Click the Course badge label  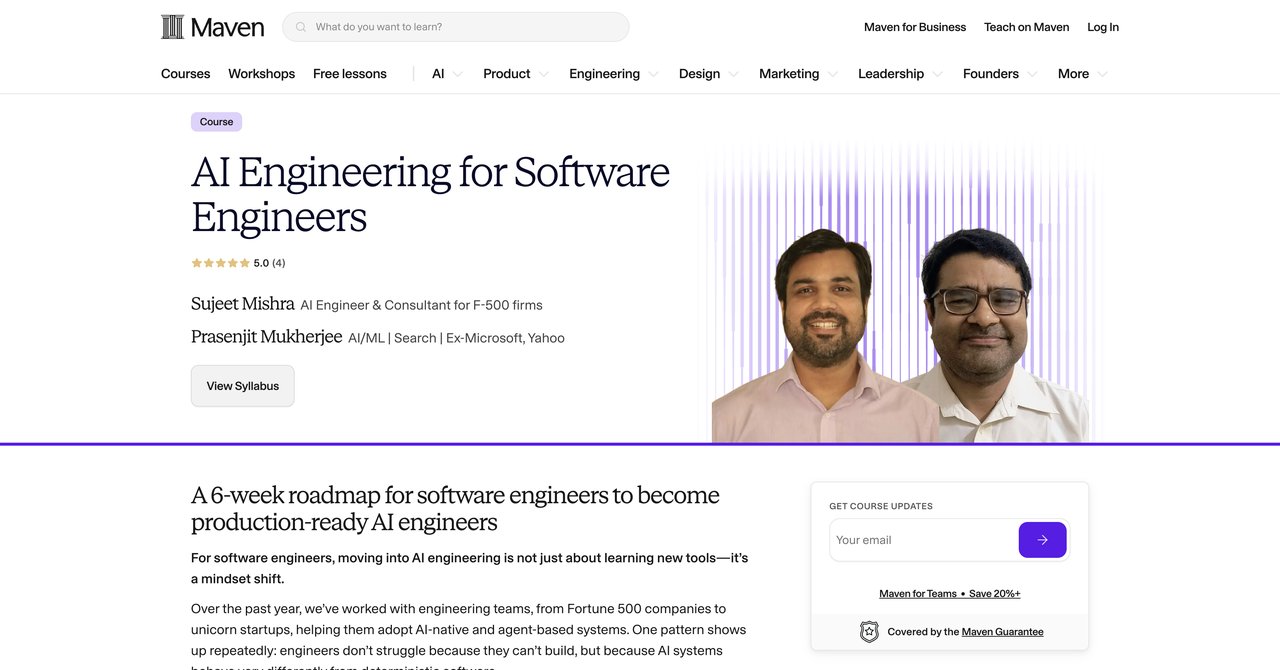216,122
